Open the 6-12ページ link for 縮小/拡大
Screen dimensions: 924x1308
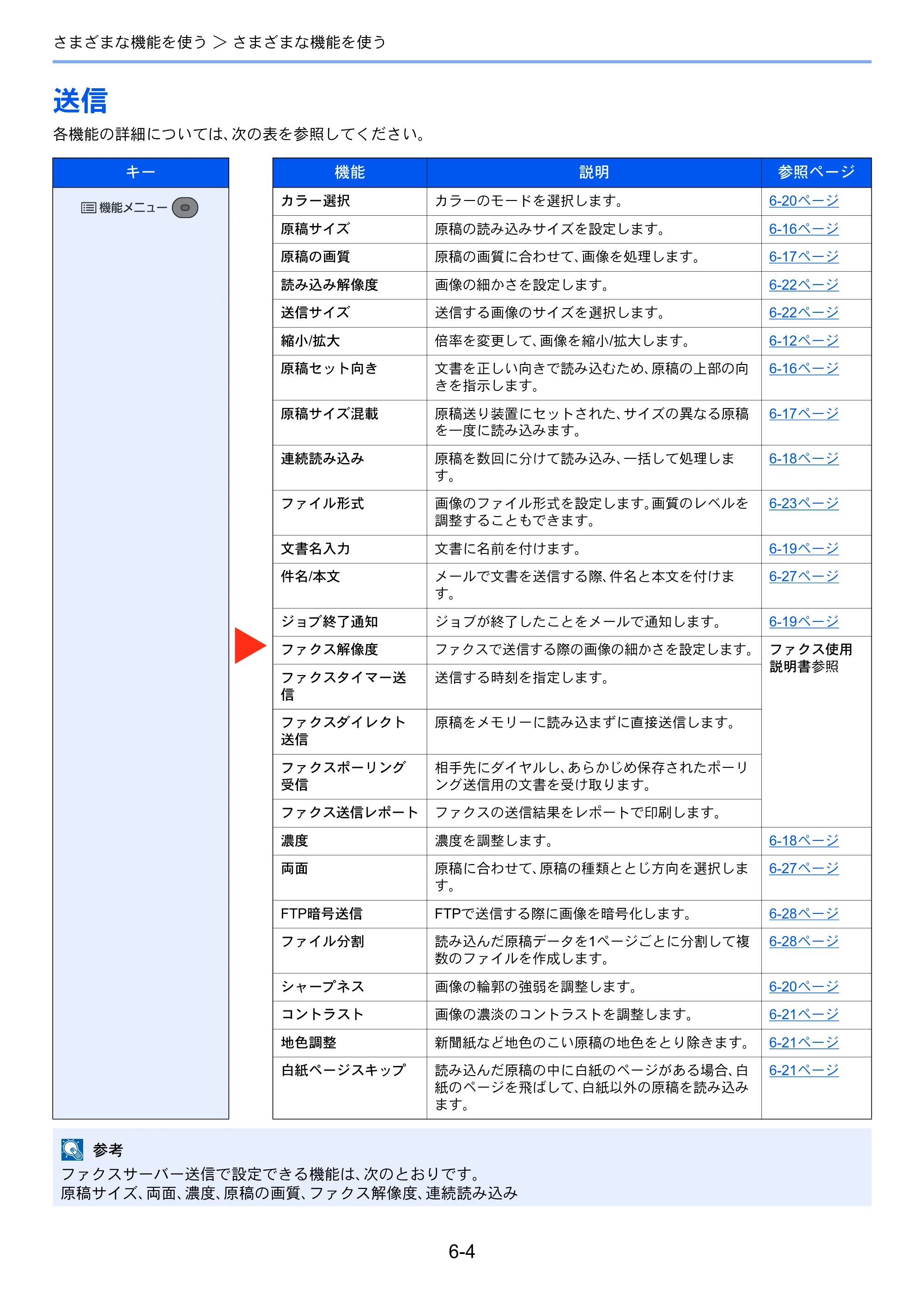pos(804,341)
